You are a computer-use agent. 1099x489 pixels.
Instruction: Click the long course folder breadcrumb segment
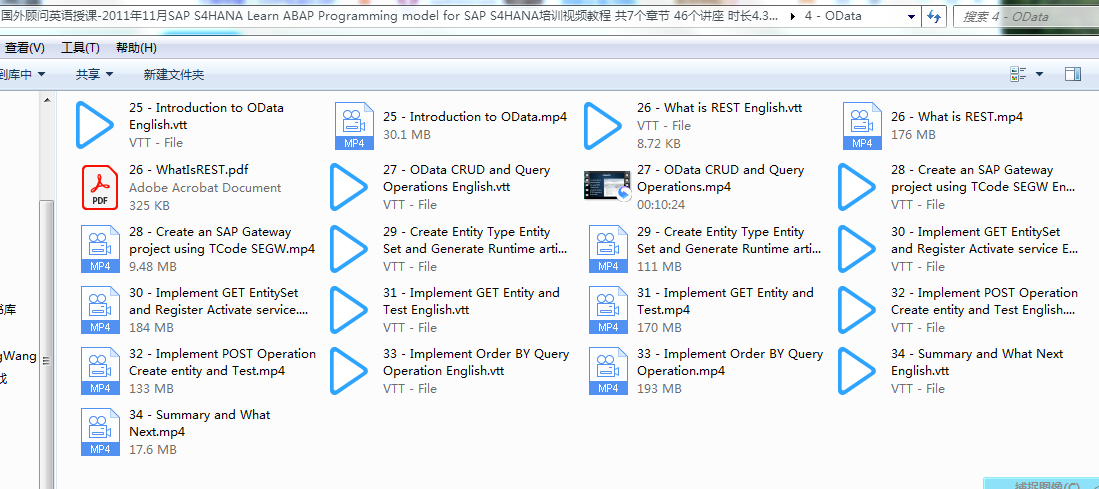pos(389,16)
